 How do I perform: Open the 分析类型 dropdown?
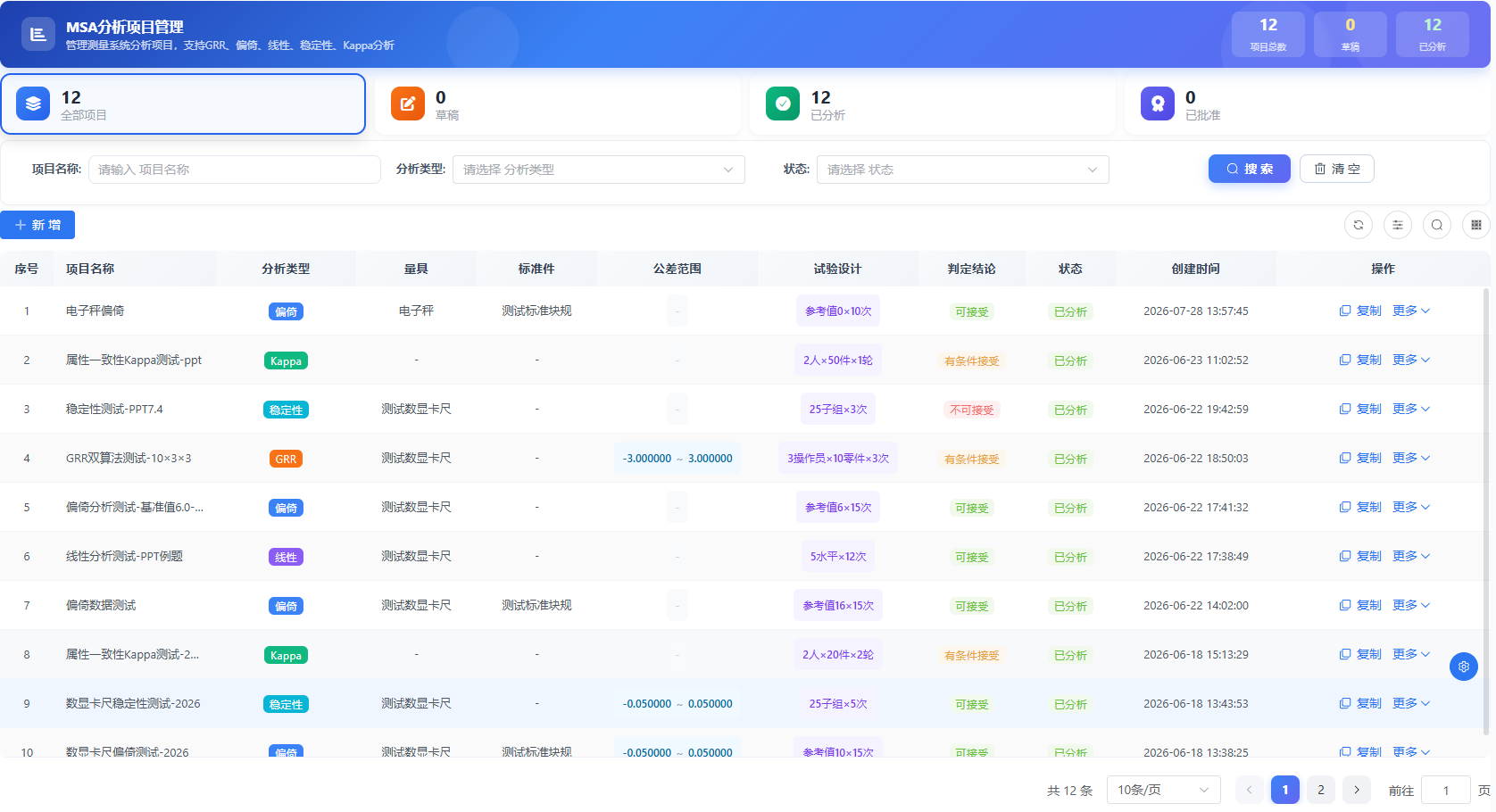(x=599, y=170)
